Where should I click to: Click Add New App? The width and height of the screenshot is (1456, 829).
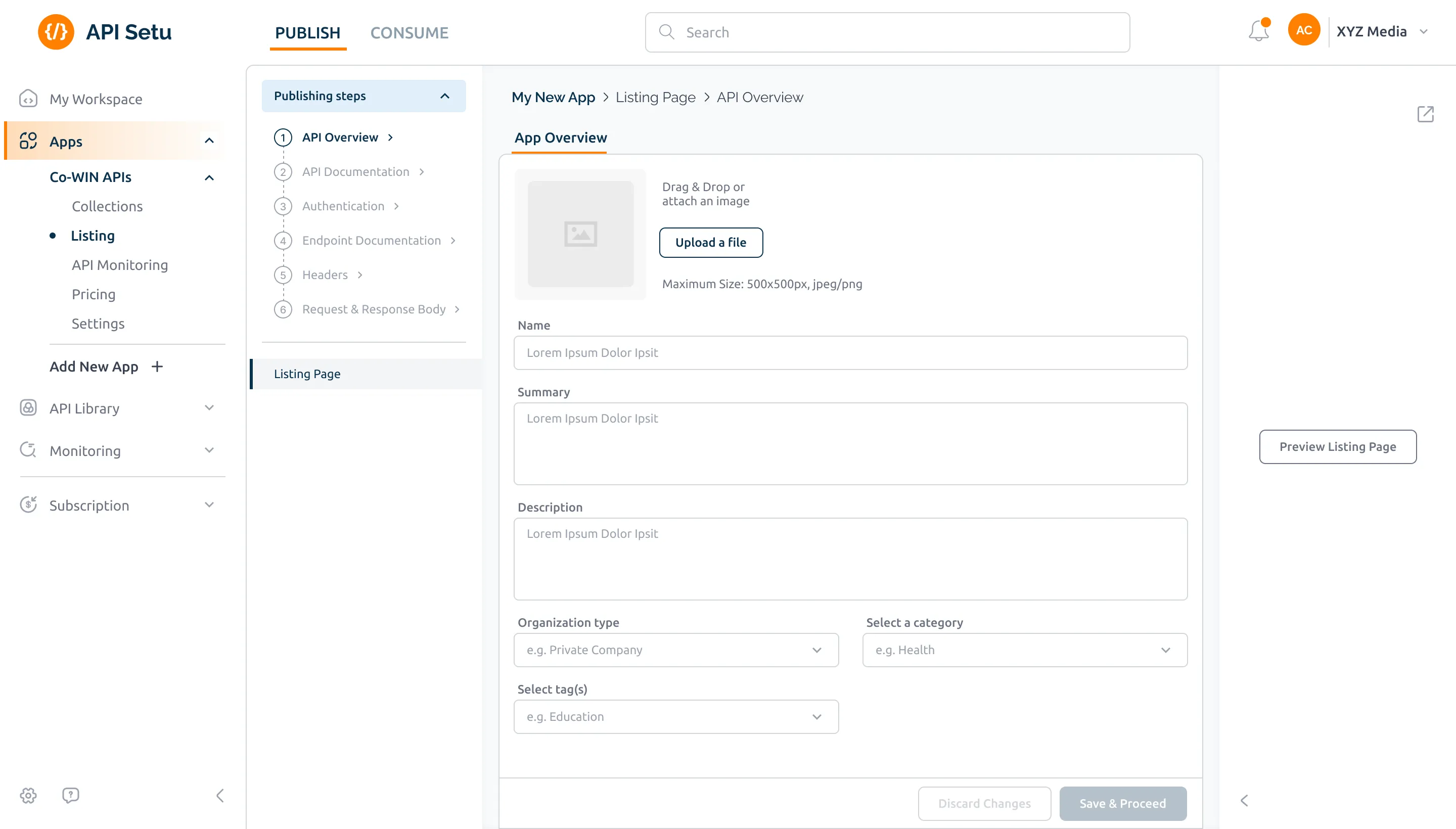[x=94, y=366]
